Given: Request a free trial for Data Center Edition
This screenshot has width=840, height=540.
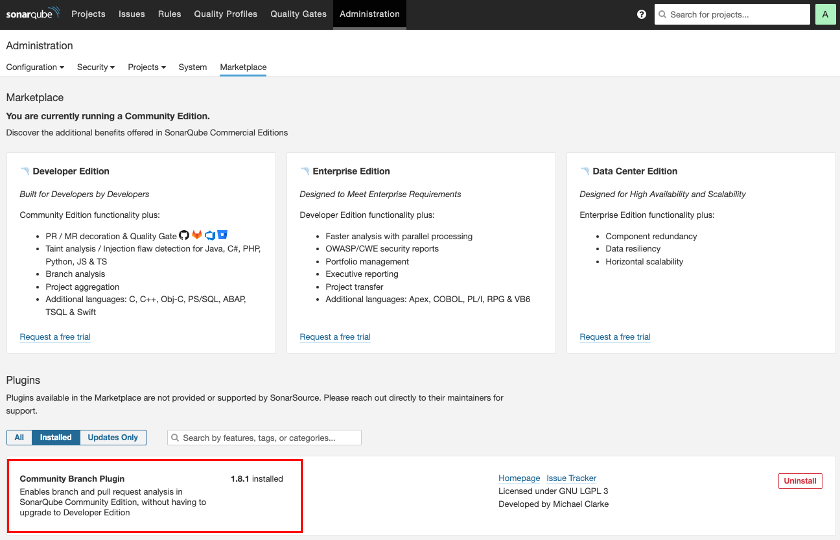Looking at the screenshot, I should (615, 337).
